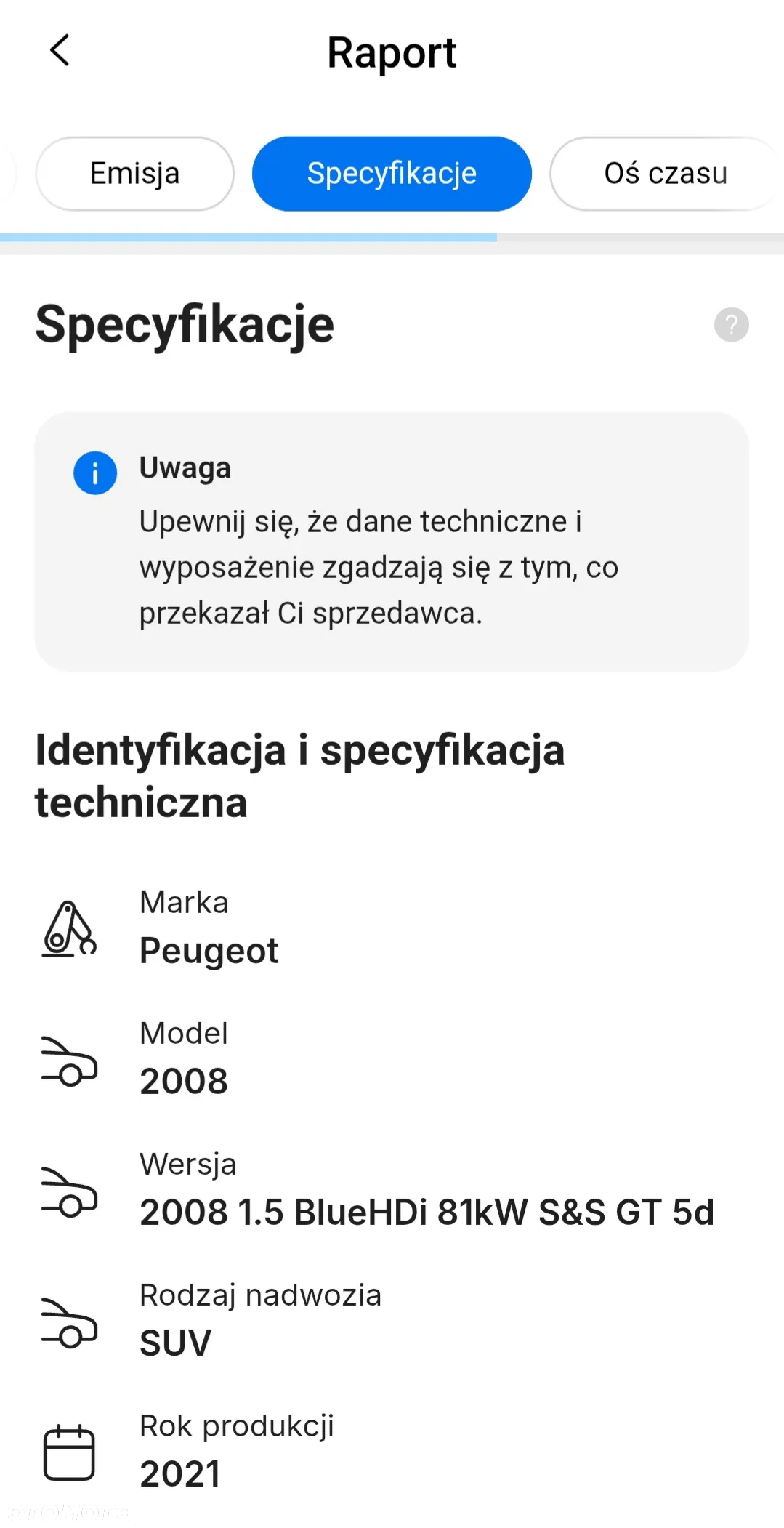Tap the Marka brand icon

point(69,929)
